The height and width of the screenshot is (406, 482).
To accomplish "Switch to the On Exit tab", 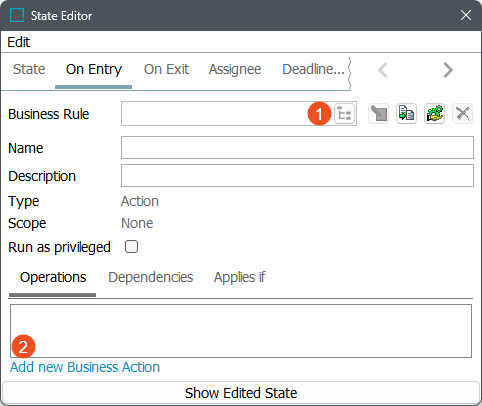I will click(x=166, y=69).
